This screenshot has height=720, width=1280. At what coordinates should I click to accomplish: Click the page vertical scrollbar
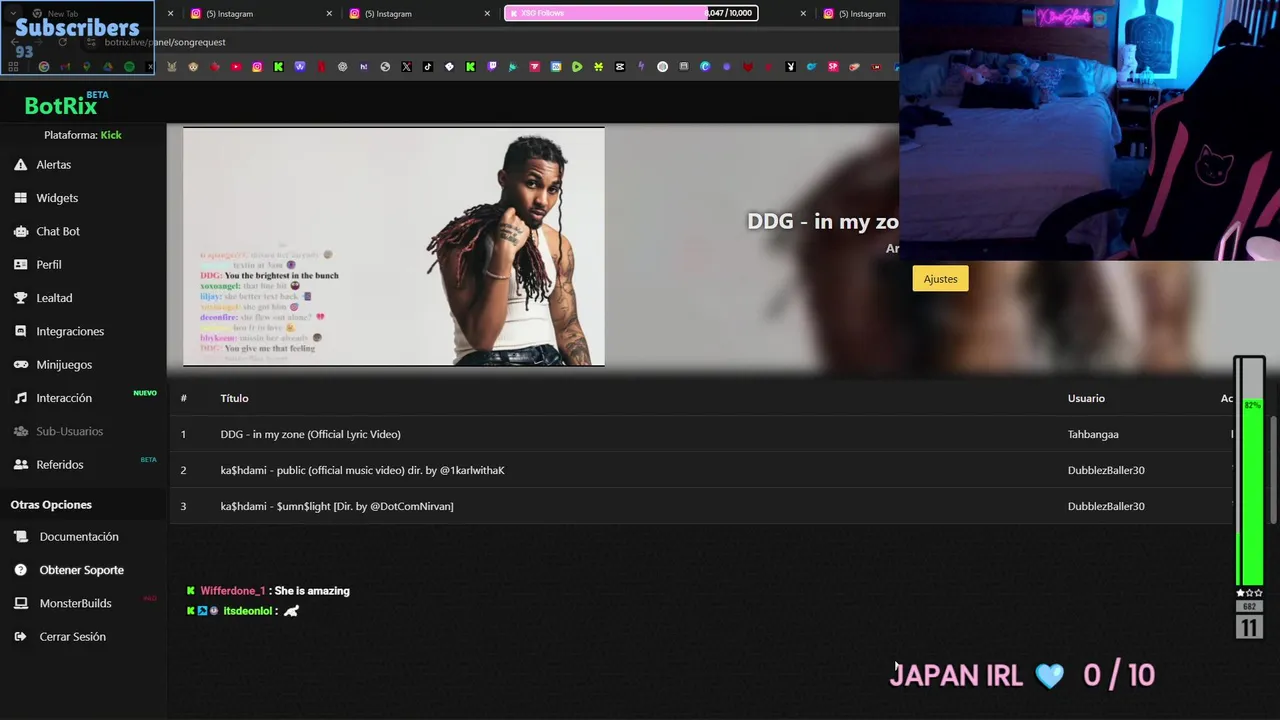1273,470
